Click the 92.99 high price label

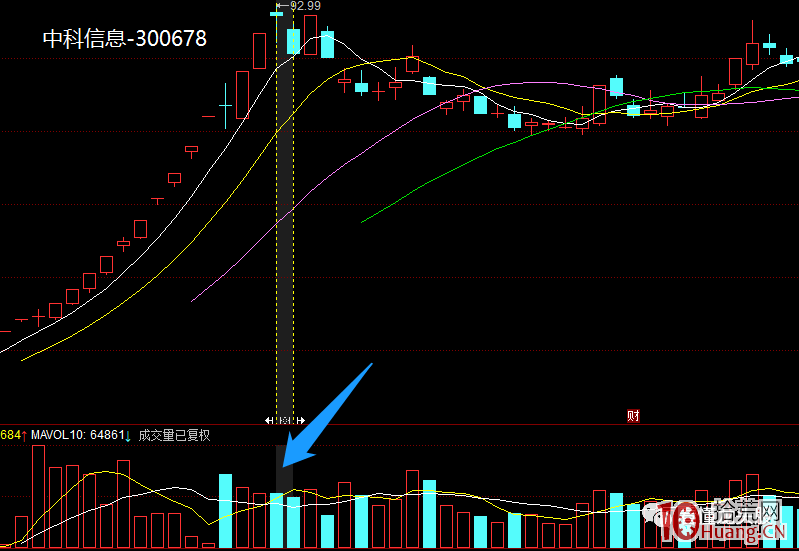click(x=305, y=6)
